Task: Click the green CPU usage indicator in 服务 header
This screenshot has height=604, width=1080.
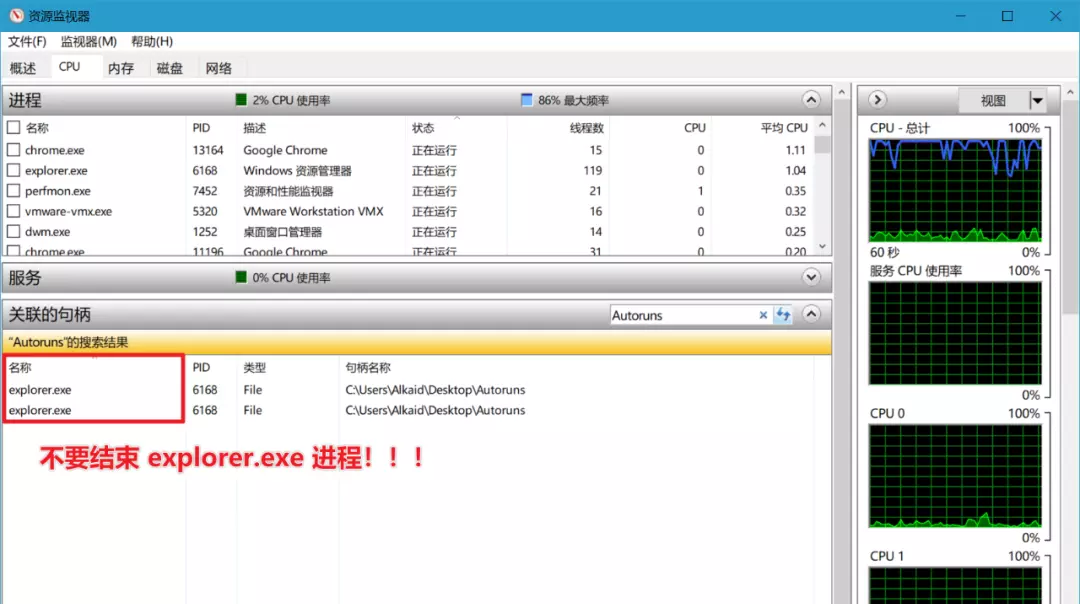Action: coord(241,277)
